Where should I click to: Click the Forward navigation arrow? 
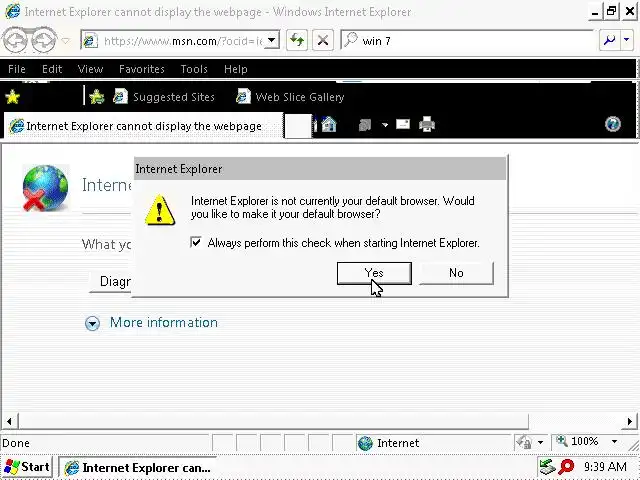(43, 41)
